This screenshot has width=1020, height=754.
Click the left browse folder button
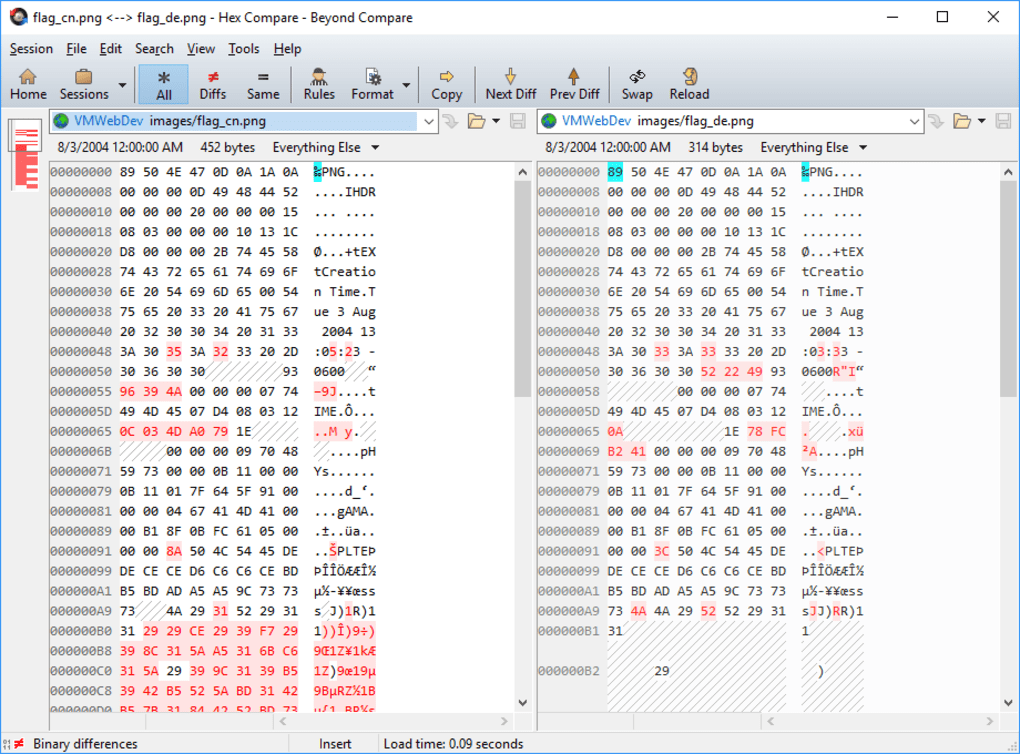476,121
